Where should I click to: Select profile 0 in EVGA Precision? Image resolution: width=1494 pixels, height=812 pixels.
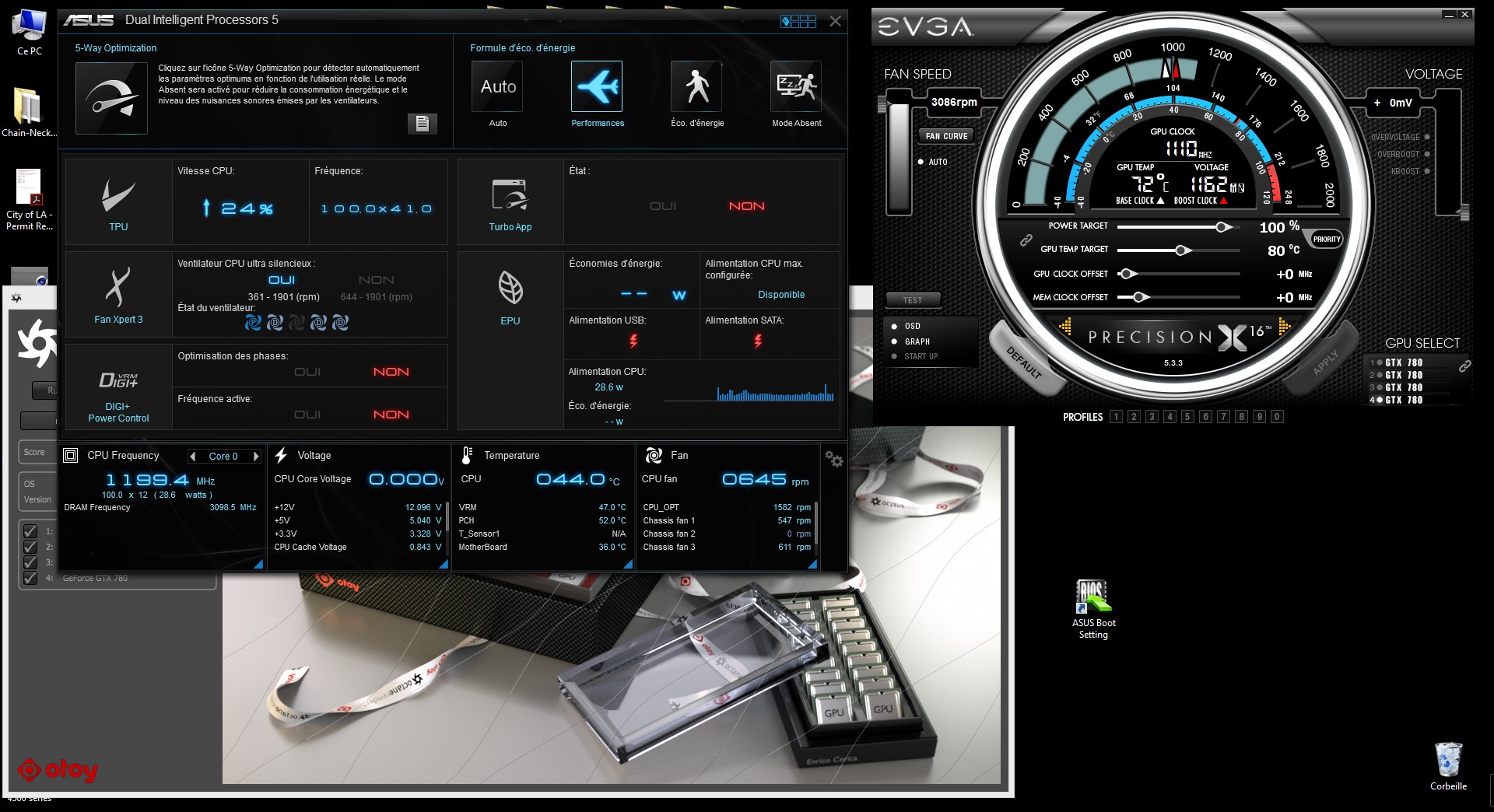pos(1277,417)
